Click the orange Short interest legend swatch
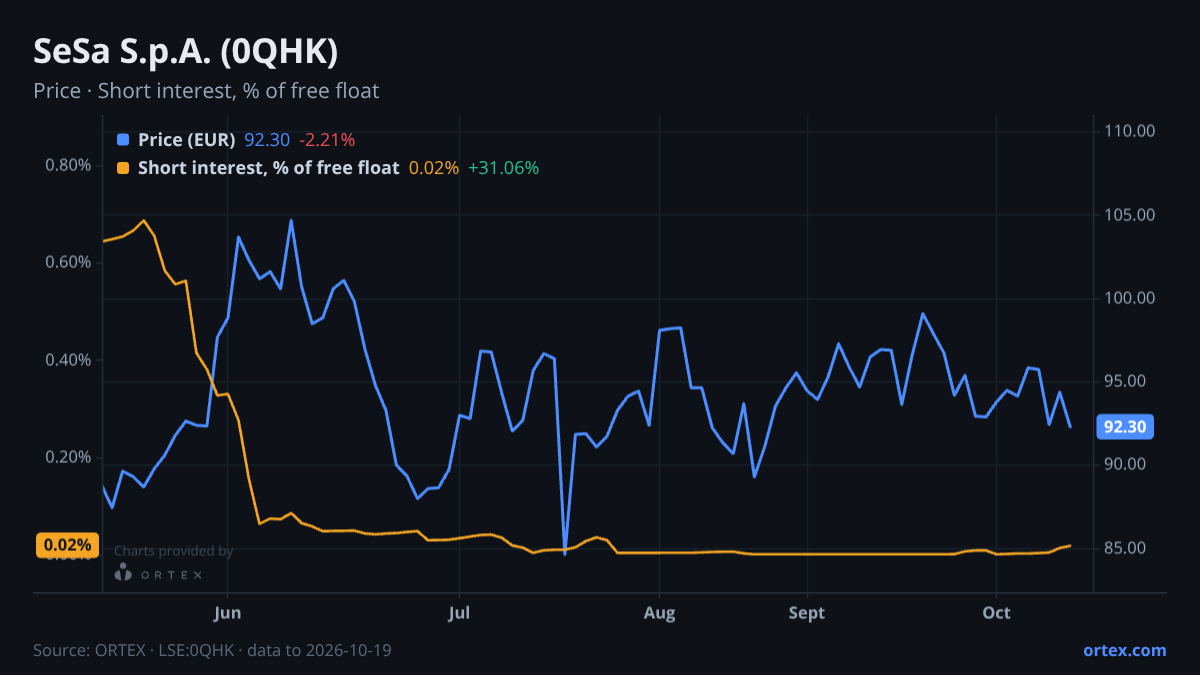Viewport: 1200px width, 675px height. pos(123,168)
